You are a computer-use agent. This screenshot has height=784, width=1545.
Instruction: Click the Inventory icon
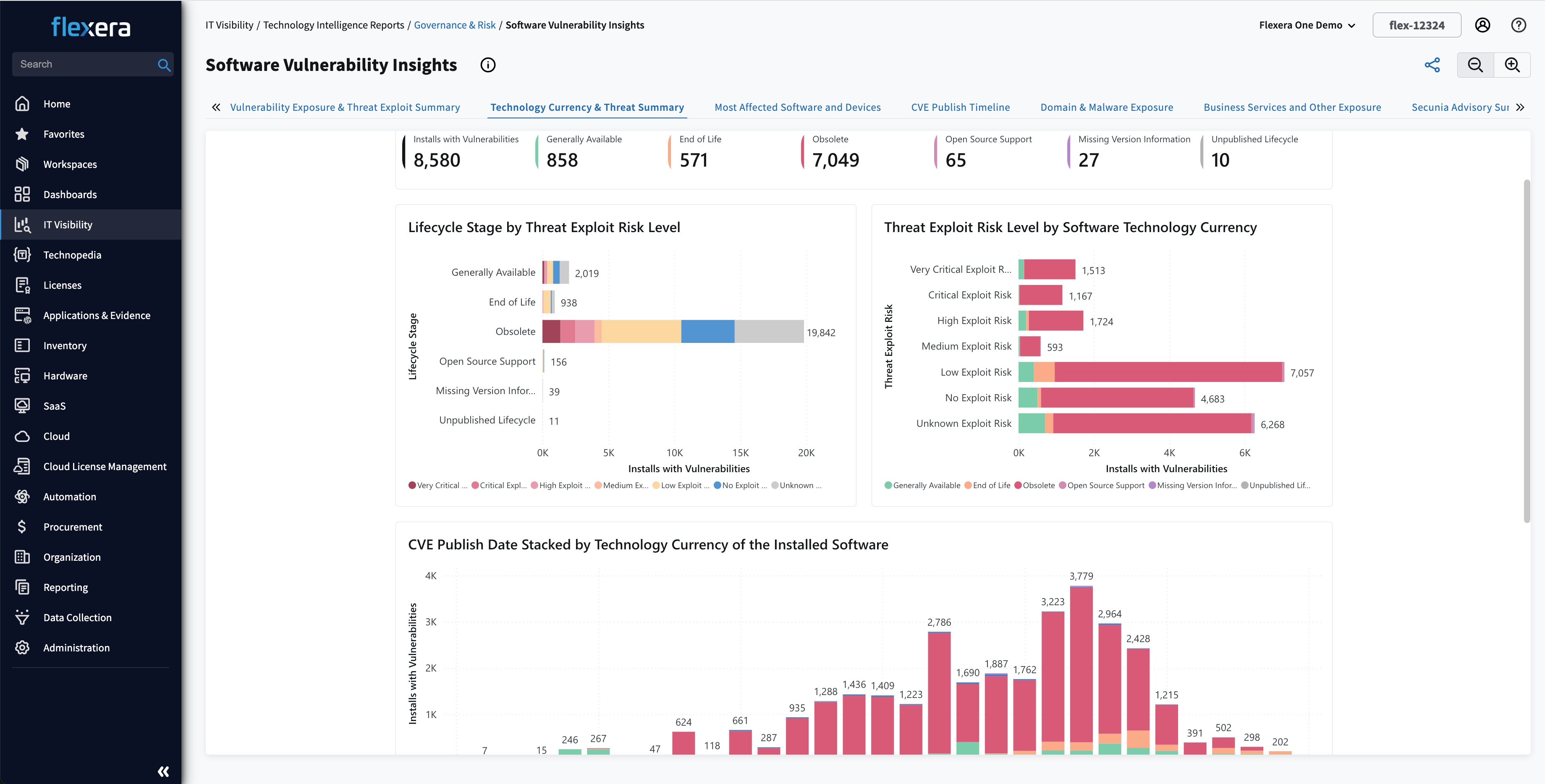pos(22,345)
